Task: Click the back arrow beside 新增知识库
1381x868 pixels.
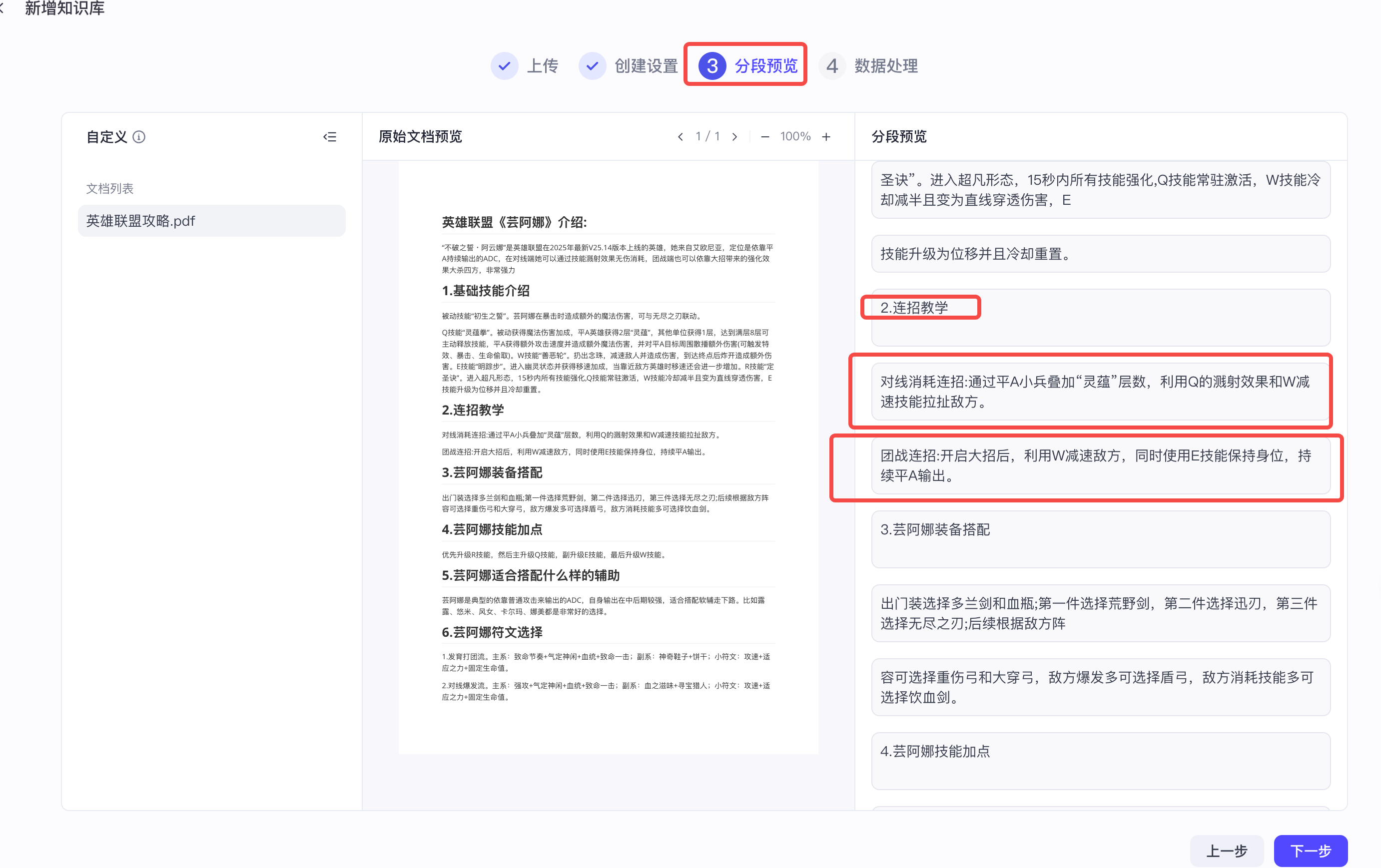Action: (x=4, y=8)
